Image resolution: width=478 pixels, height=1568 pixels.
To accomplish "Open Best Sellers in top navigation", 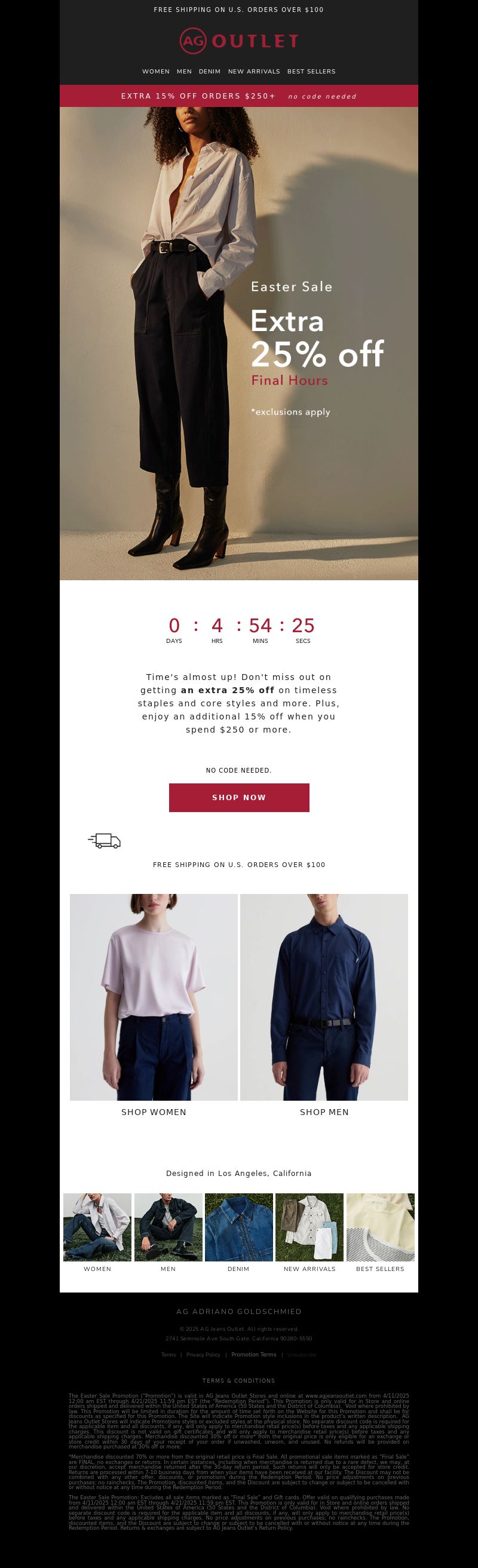I will [311, 71].
